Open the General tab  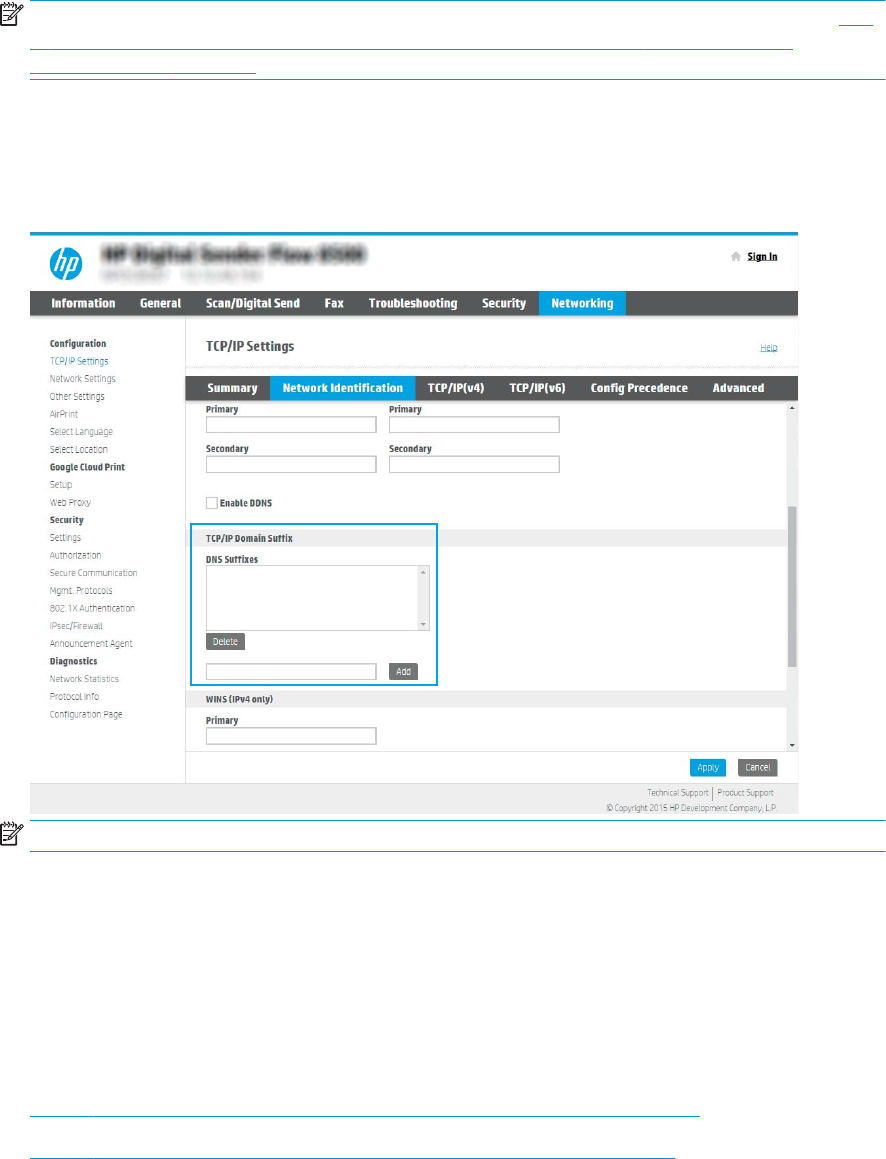160,303
